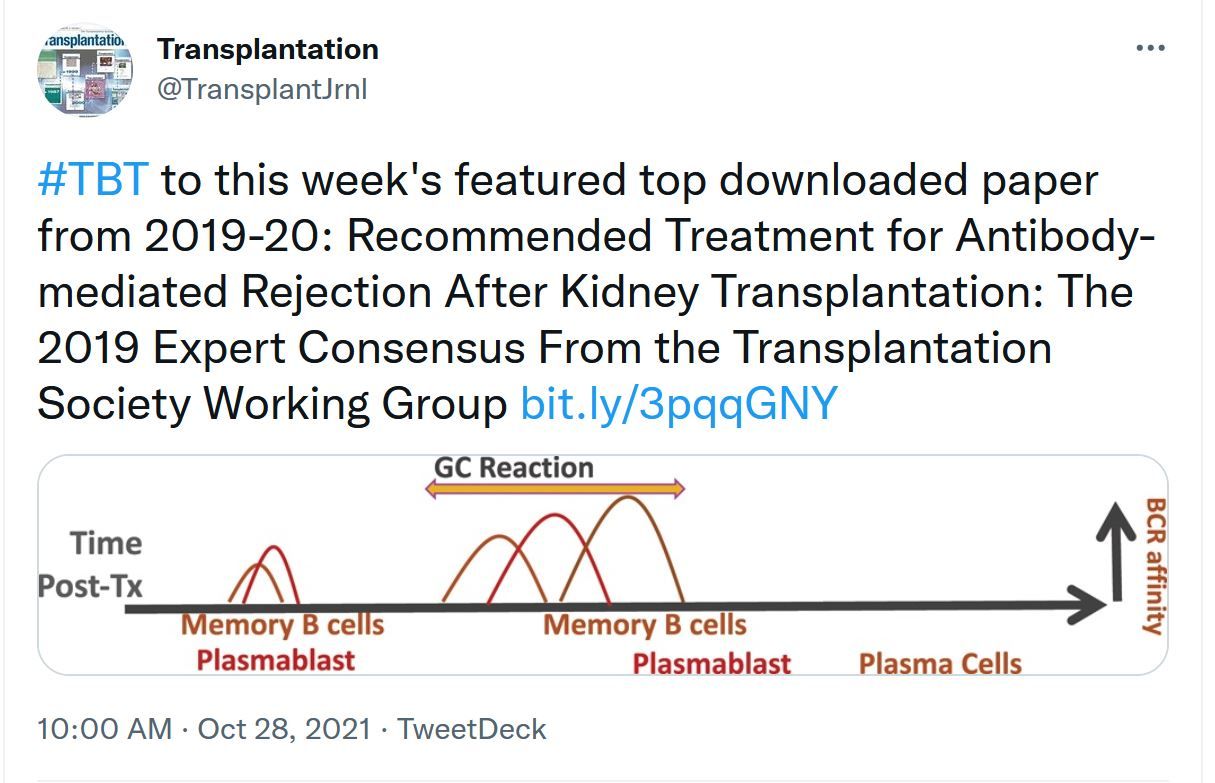
Task: Click the first Memory B cells label
Action: [283, 626]
